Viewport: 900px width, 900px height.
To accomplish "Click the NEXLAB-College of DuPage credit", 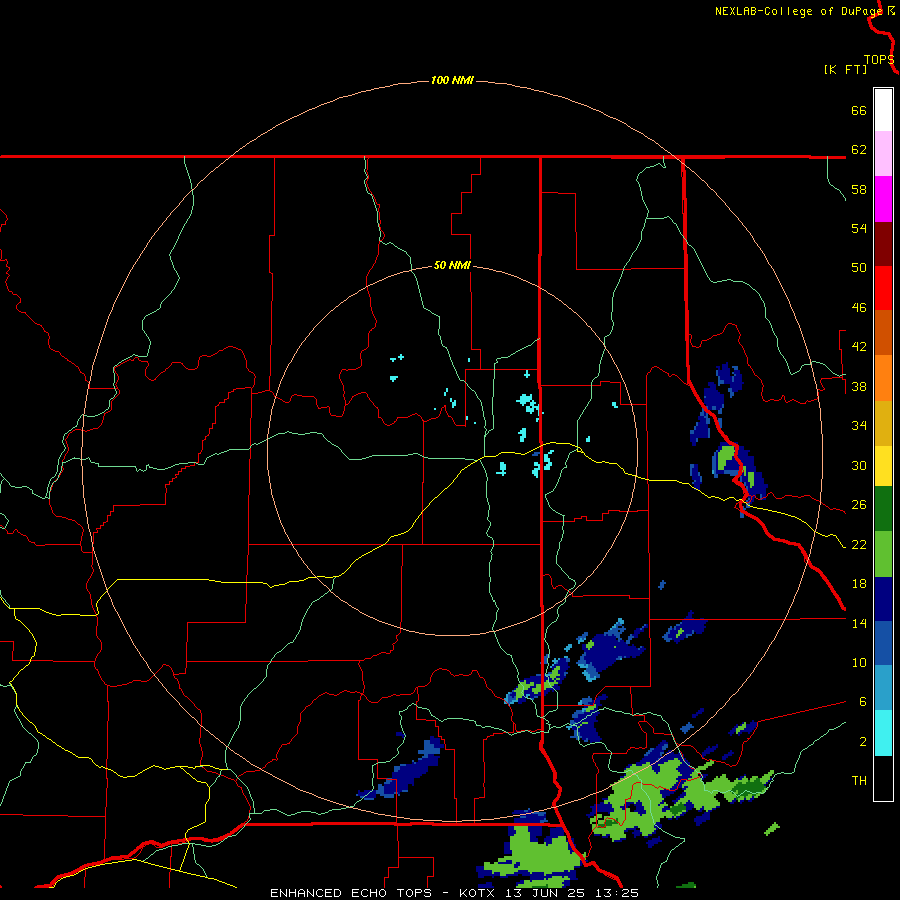I will 798,11.
